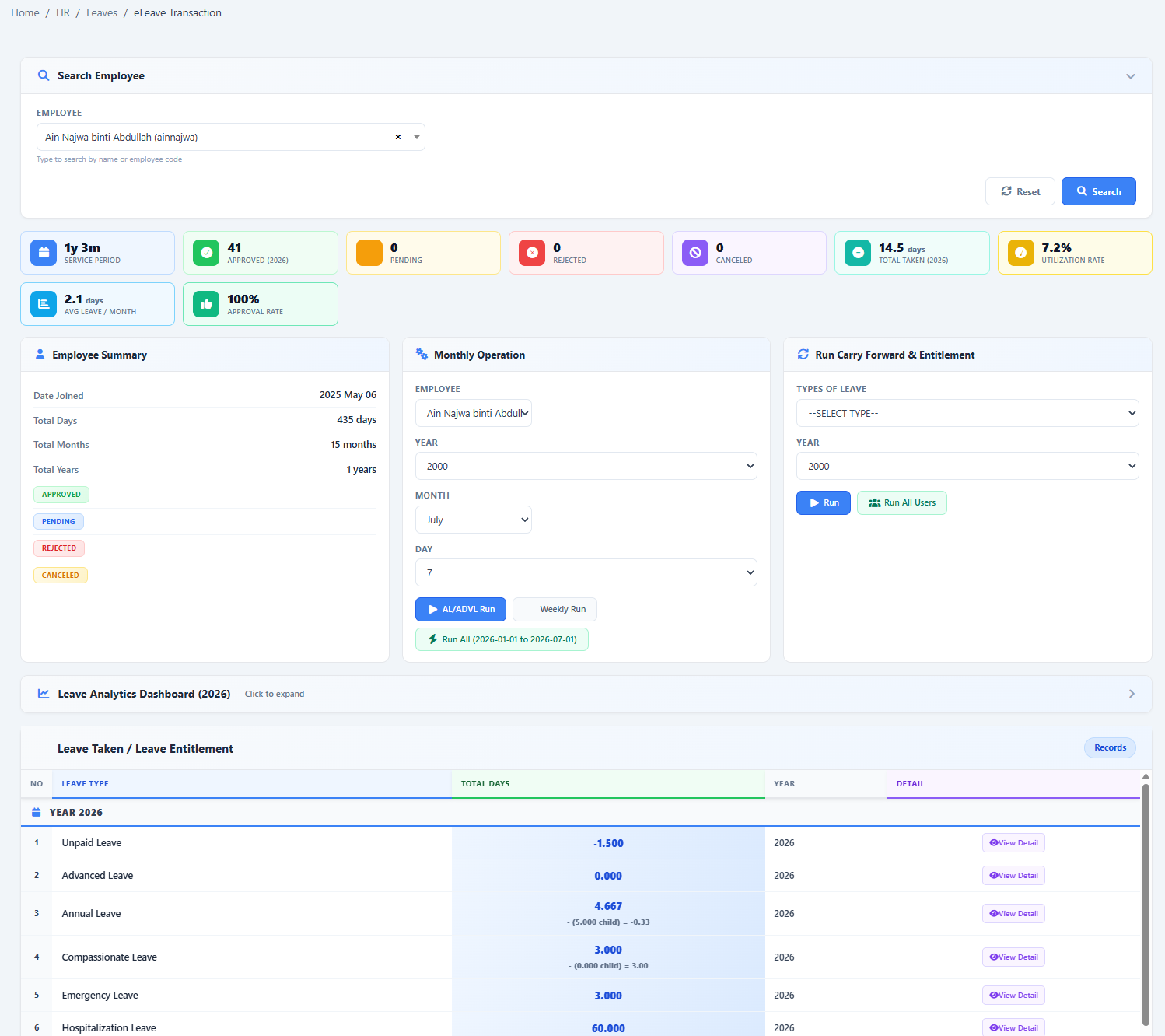Click the teal Total Taken icon
This screenshot has height=1036, width=1165.
[858, 253]
